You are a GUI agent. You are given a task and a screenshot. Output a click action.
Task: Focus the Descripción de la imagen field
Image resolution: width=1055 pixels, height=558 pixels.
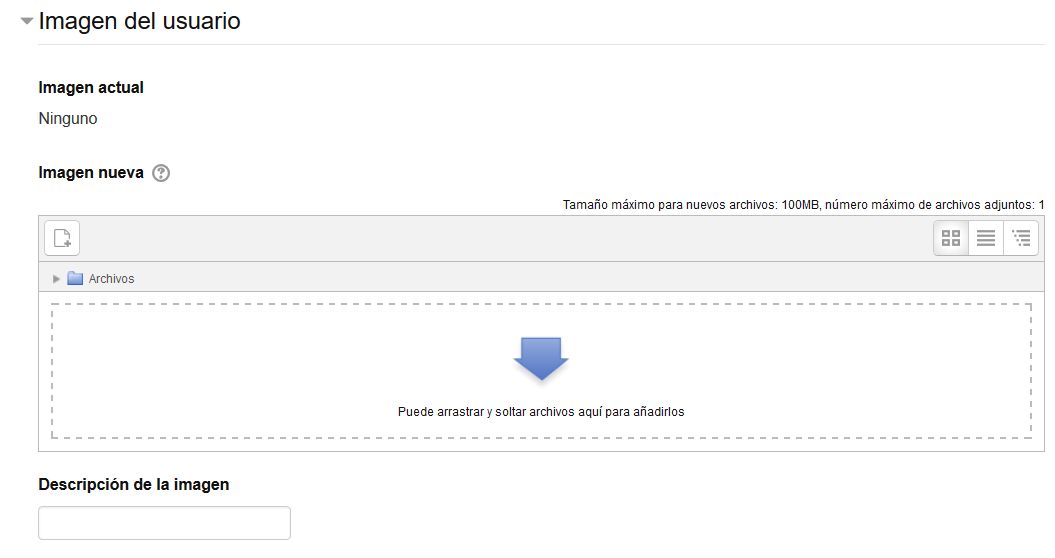click(x=164, y=523)
